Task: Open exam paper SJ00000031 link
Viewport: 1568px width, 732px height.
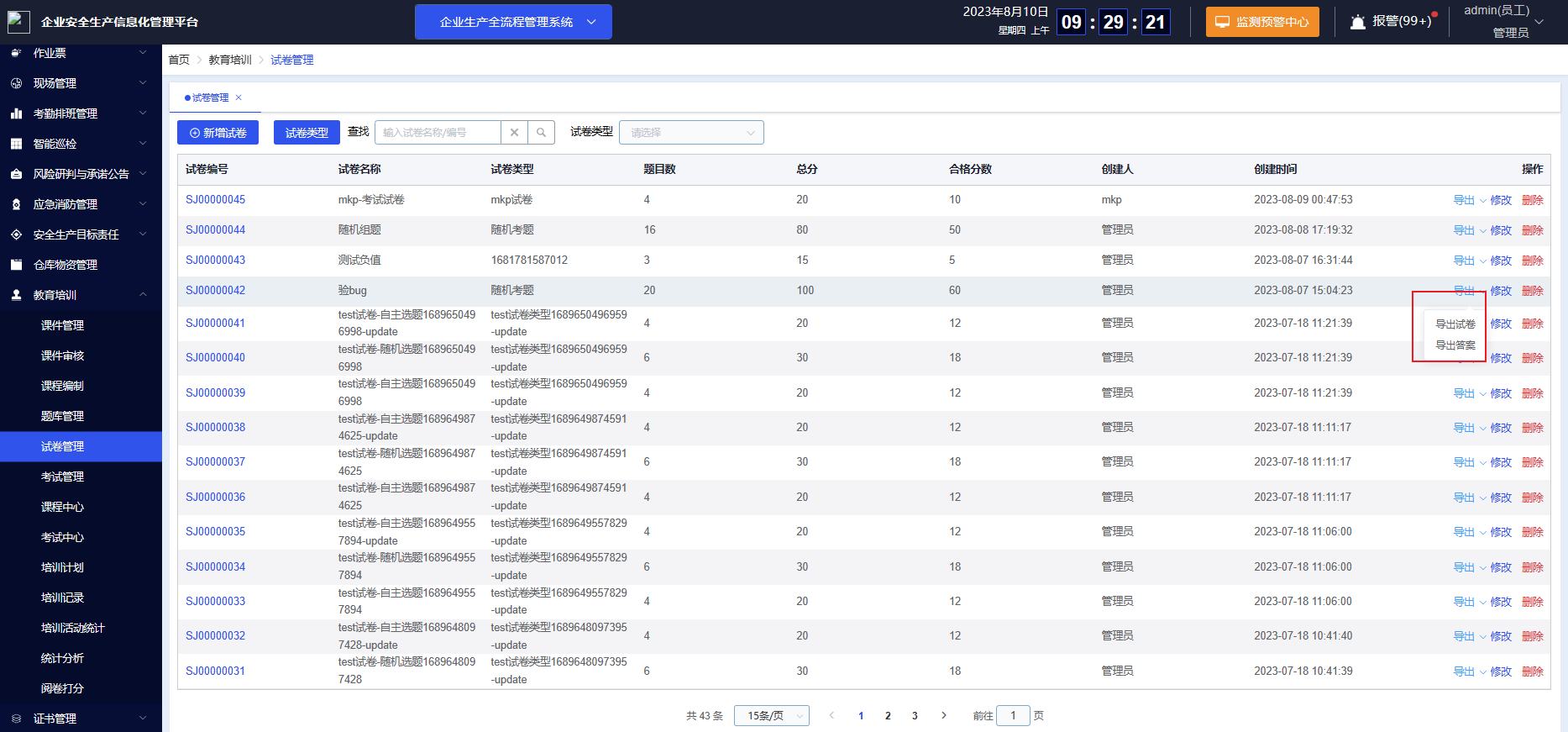Action: coord(216,671)
